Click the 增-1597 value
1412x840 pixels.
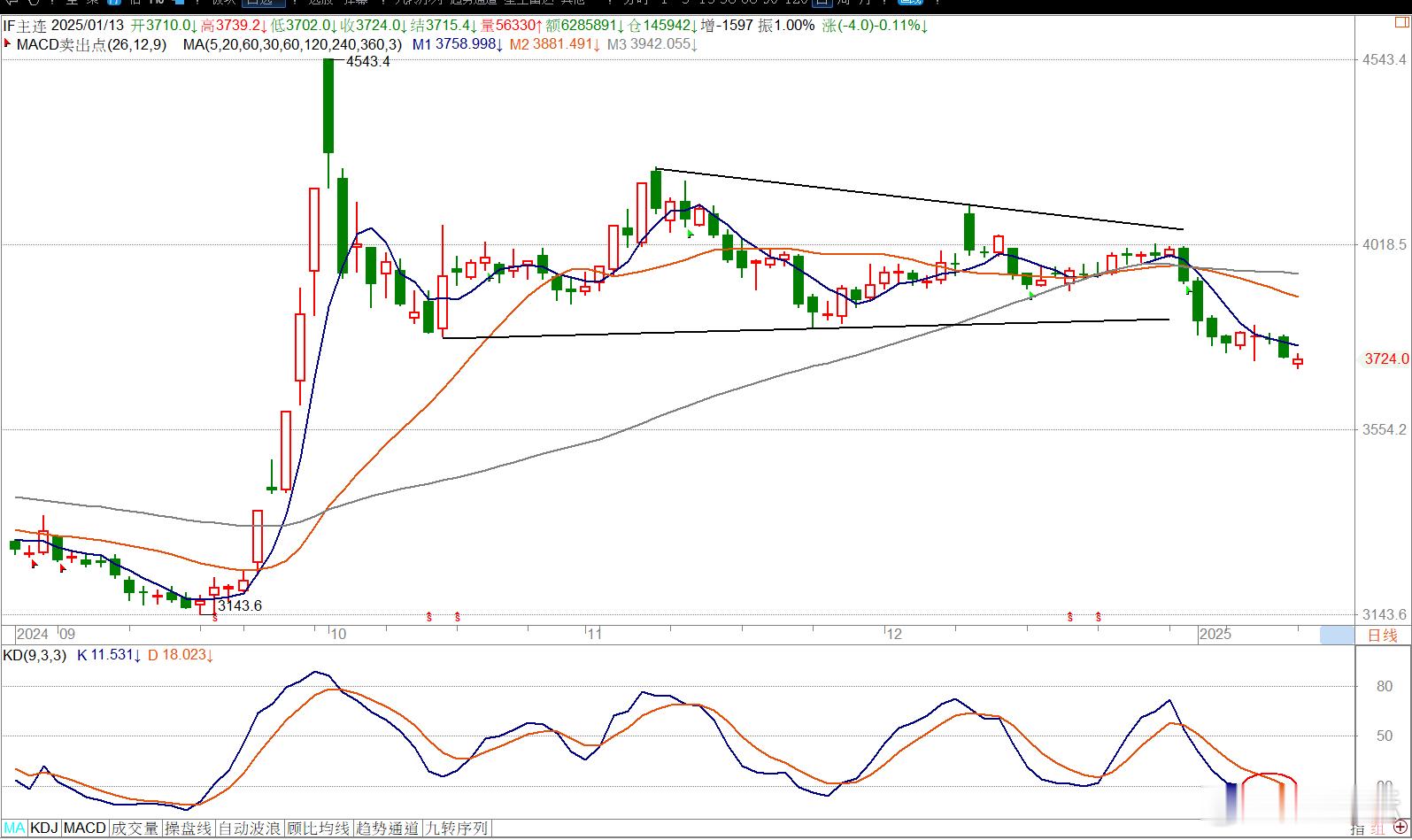[x=728, y=26]
